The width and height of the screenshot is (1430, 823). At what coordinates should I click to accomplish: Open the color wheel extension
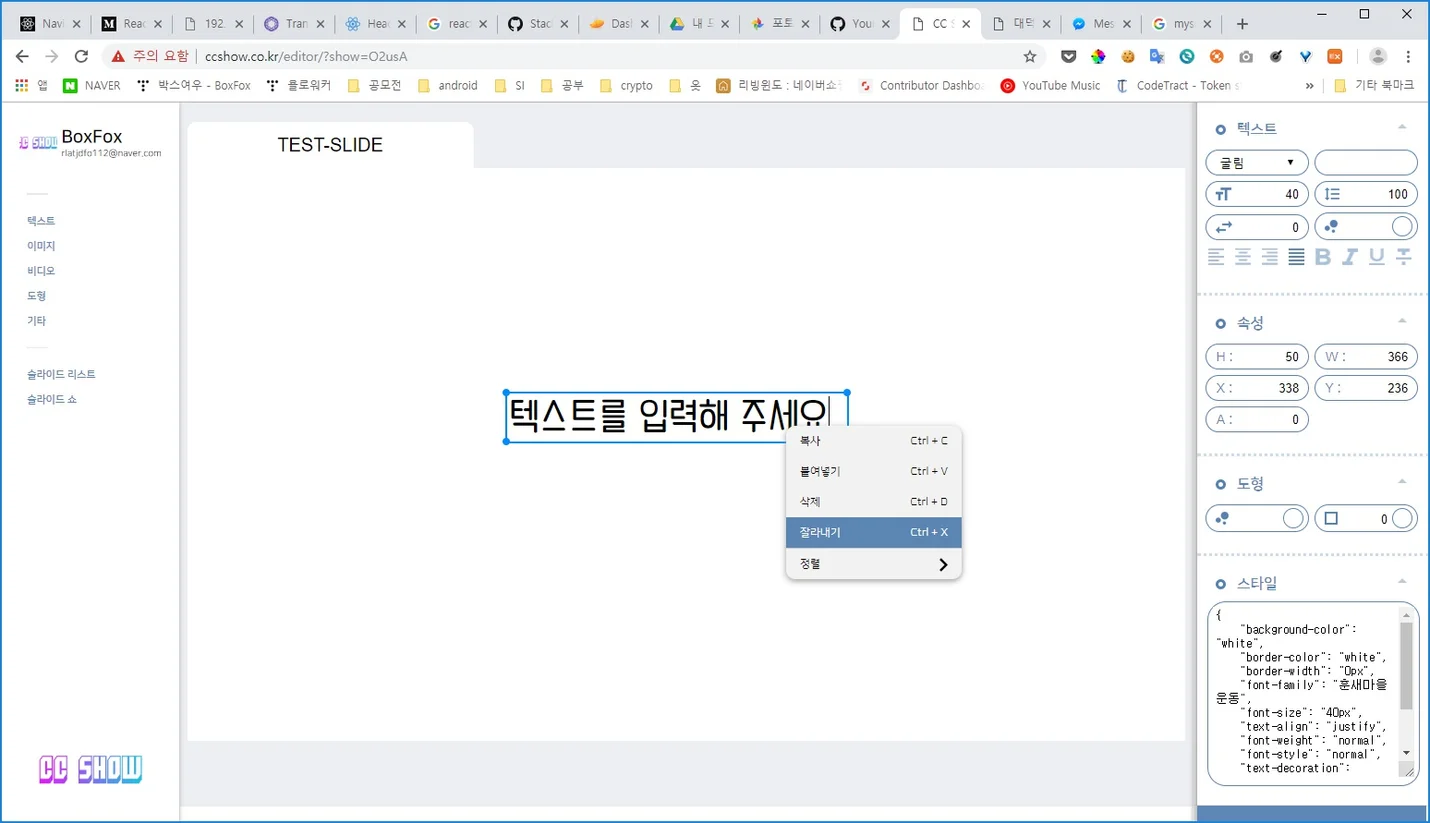point(1098,57)
